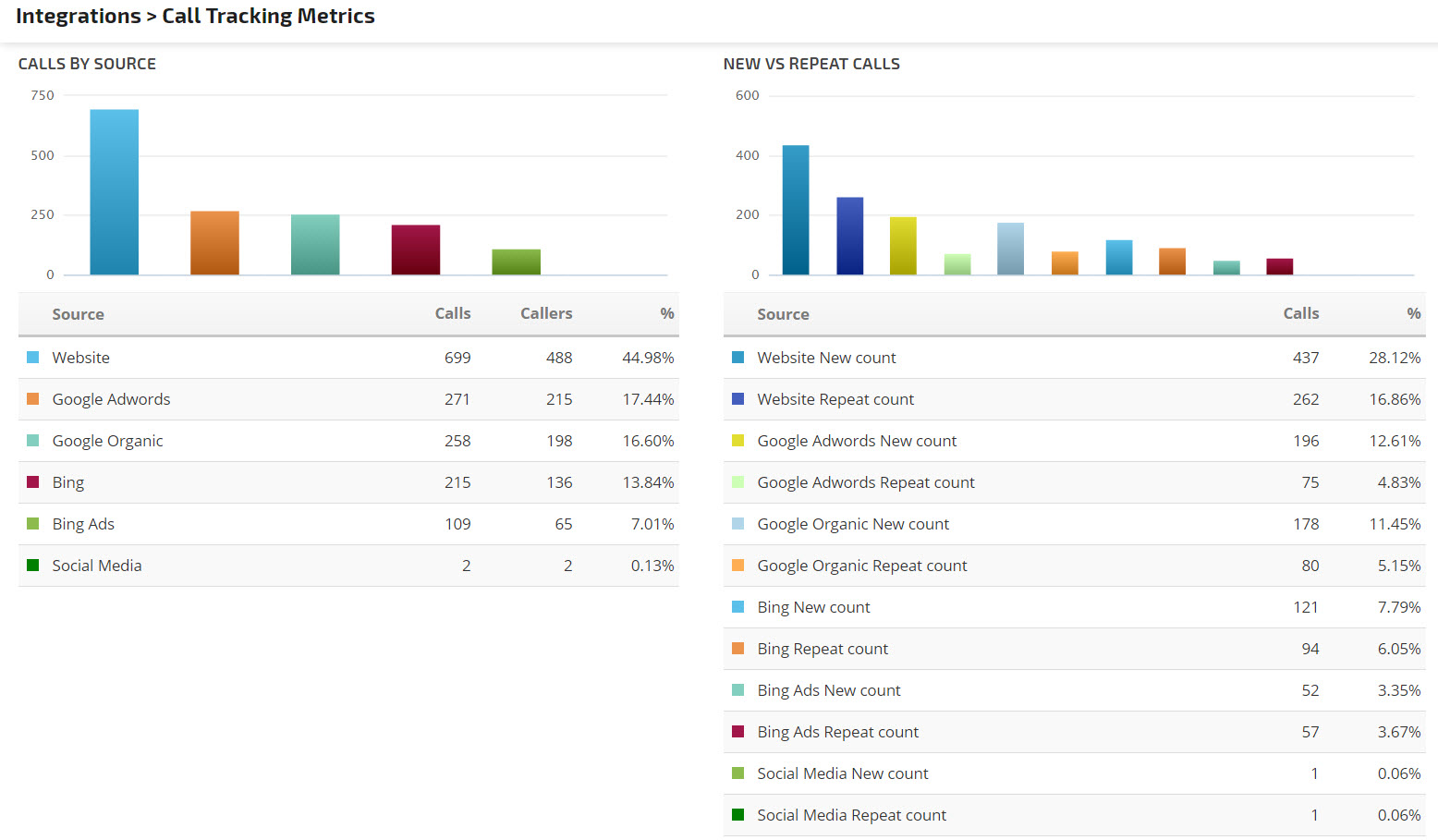Select the yellow Google Adwords New count swatch

point(737,441)
